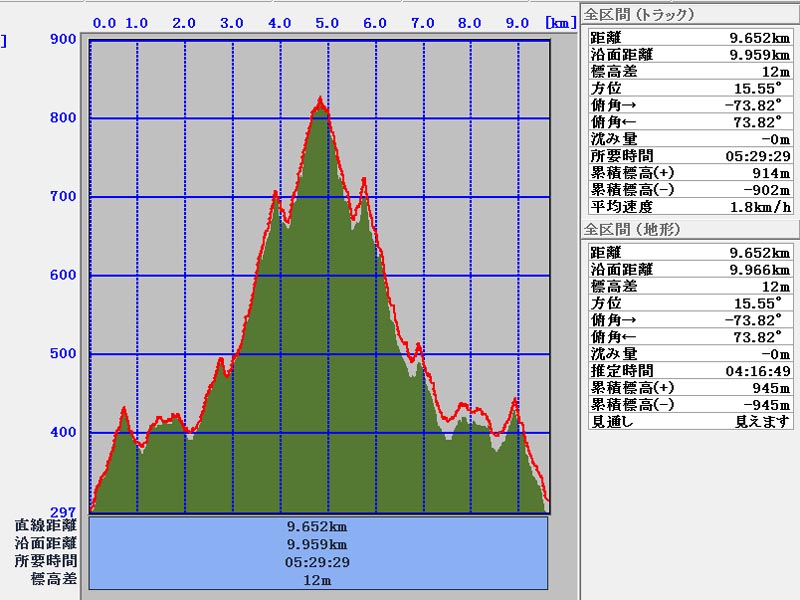Select the 914m cumulative ascent value

click(x=769, y=173)
